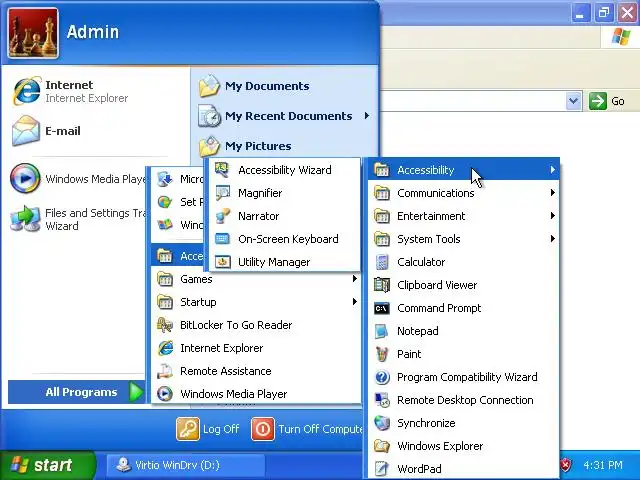
Task: Click the Utility Manager icon
Action: [222, 262]
